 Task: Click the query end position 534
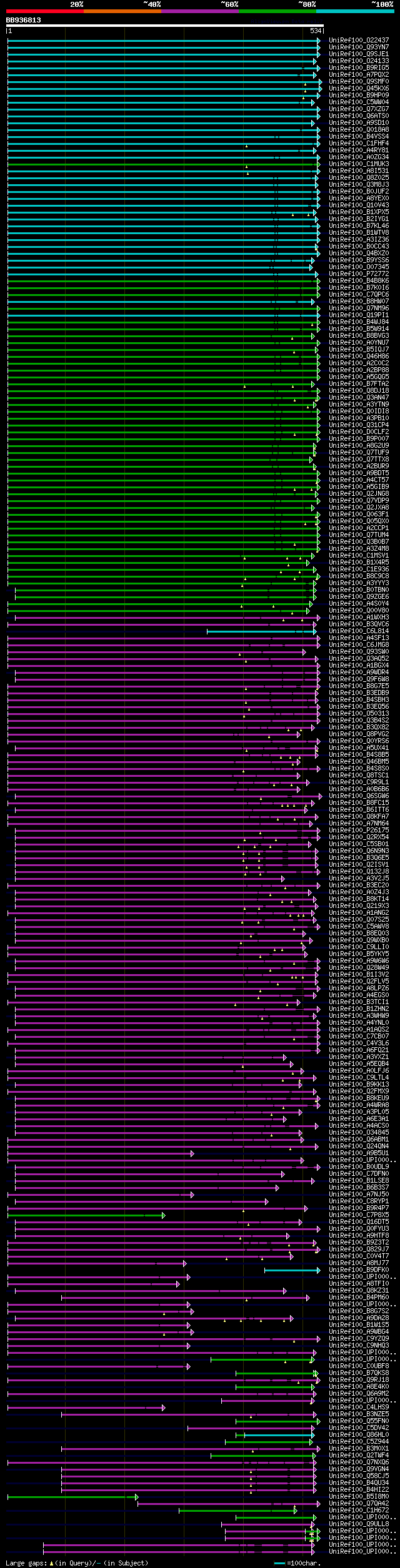pos(316,31)
